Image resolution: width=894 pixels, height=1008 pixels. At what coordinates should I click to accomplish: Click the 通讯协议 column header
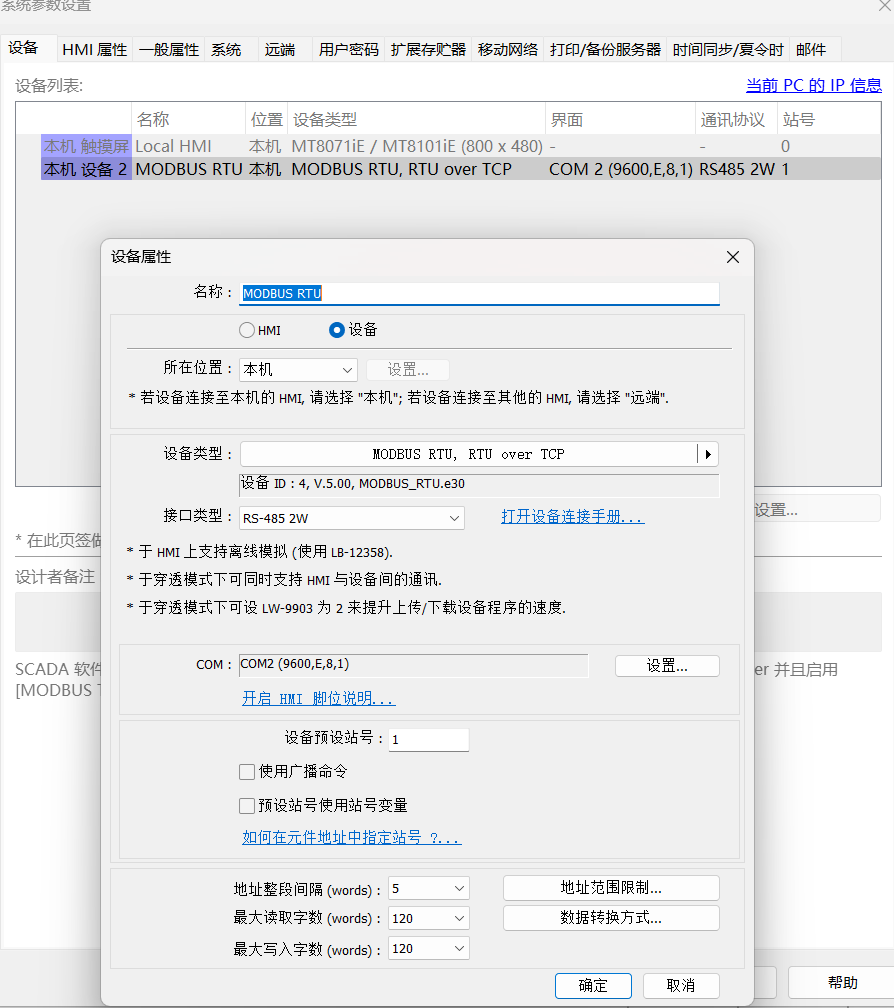[736, 120]
